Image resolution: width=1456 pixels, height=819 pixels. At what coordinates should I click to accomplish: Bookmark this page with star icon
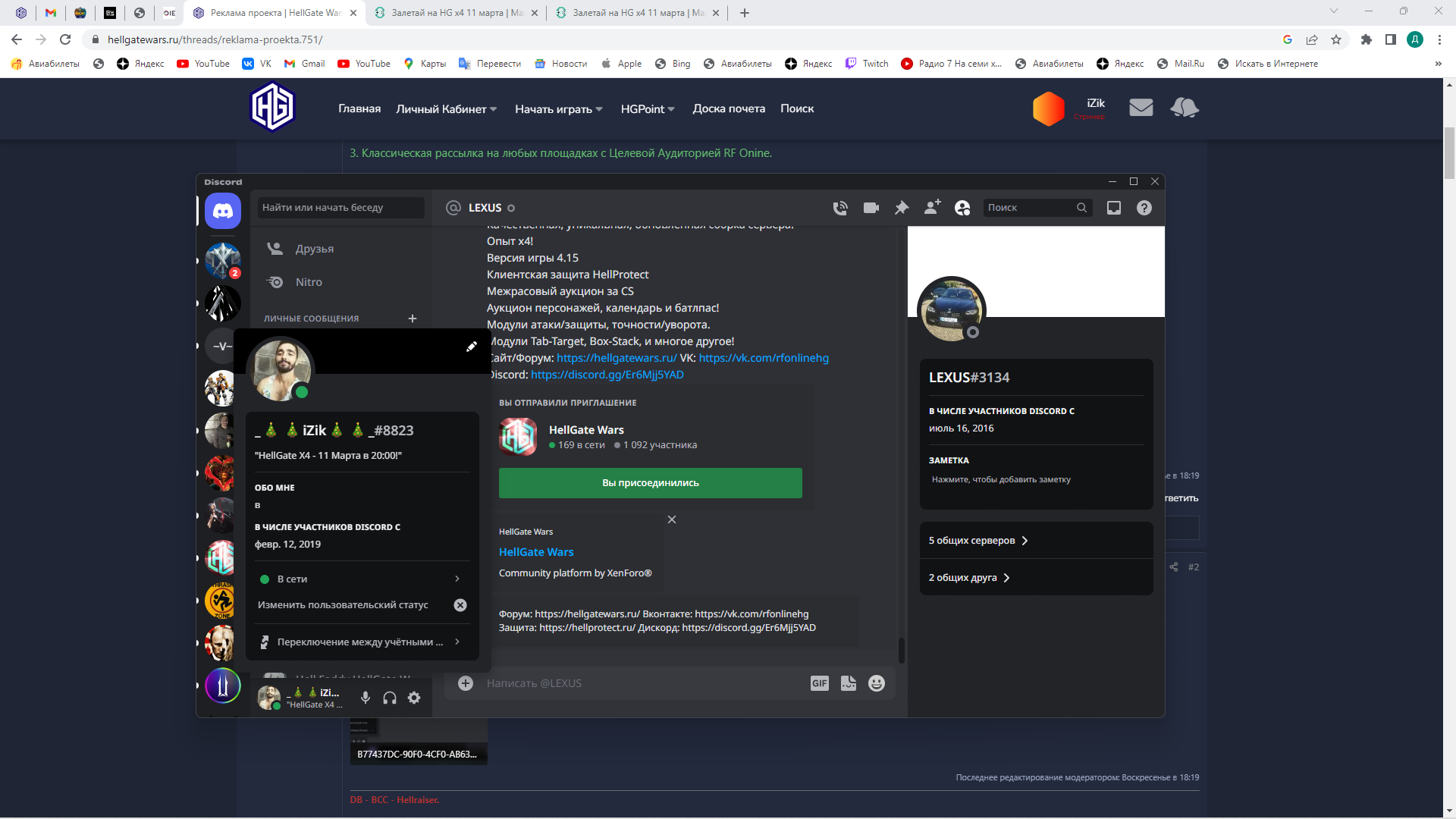[x=1336, y=39]
